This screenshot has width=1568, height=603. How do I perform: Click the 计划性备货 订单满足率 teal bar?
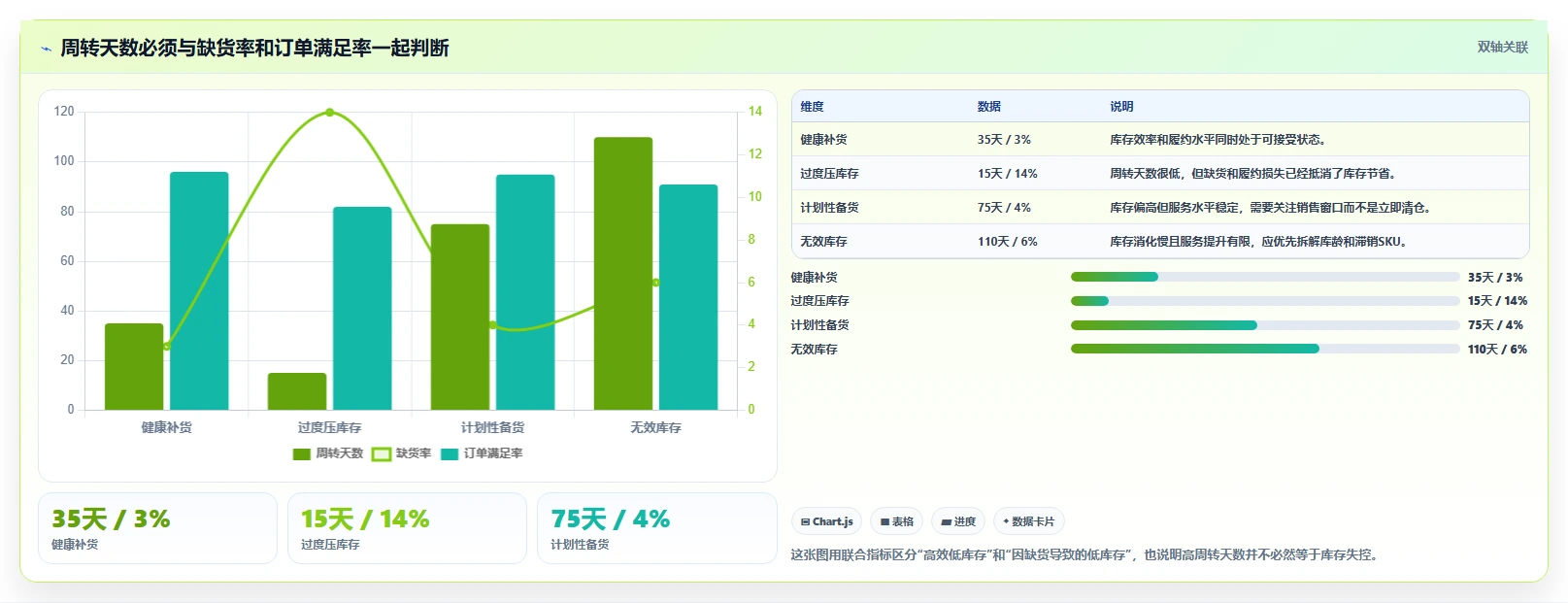pyautogui.click(x=525, y=292)
